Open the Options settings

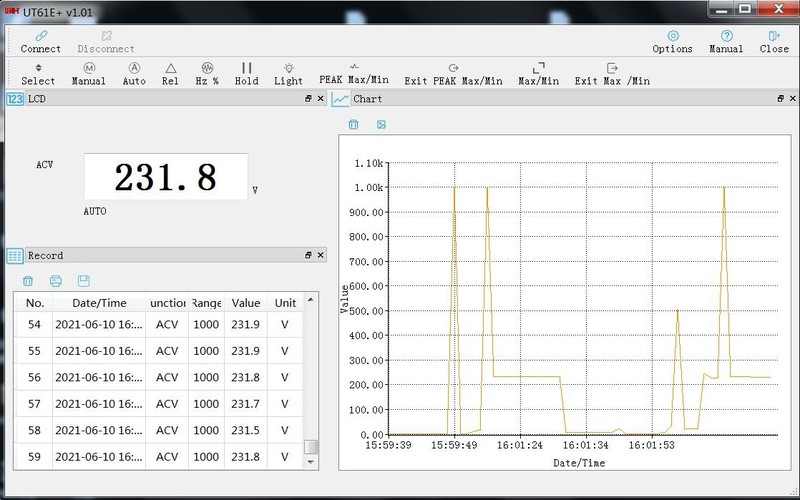point(672,41)
